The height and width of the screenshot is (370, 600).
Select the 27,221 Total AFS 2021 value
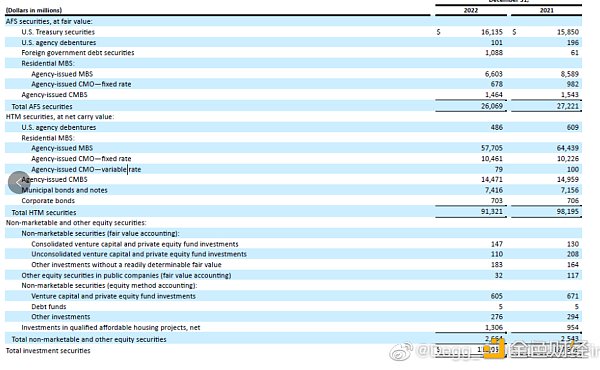[x=568, y=106]
